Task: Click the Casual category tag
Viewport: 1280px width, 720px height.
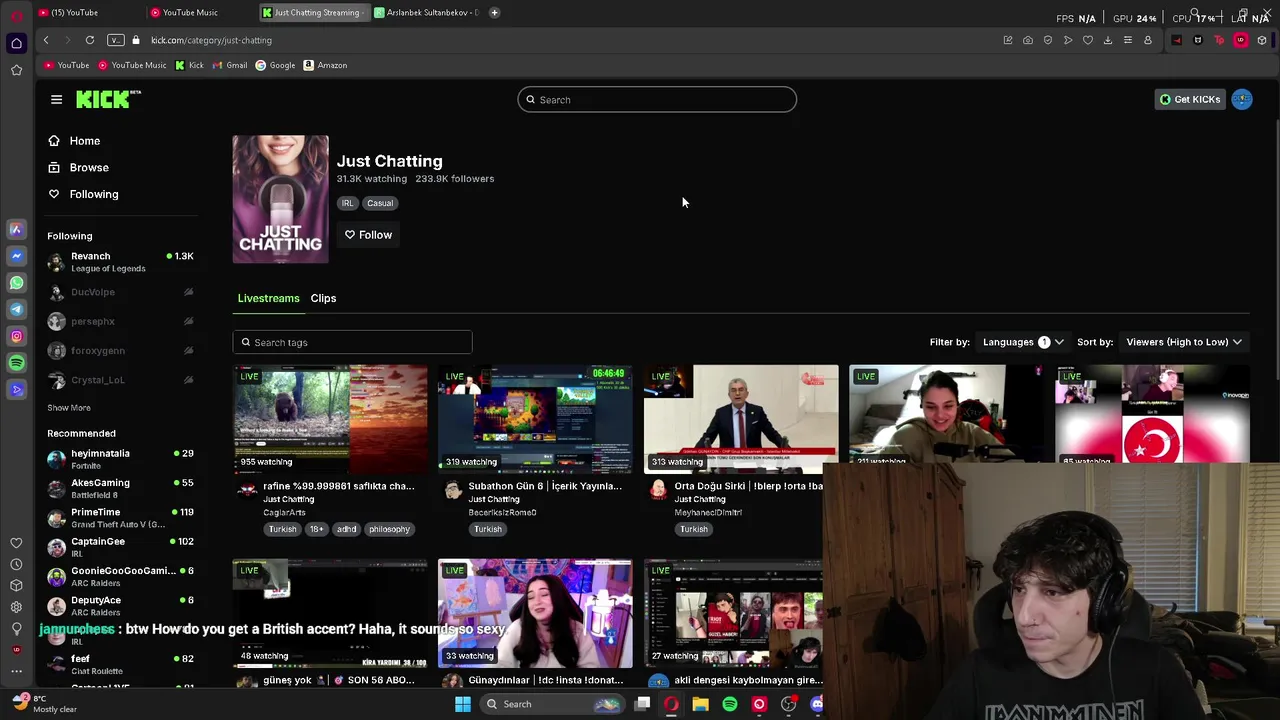Action: (380, 203)
